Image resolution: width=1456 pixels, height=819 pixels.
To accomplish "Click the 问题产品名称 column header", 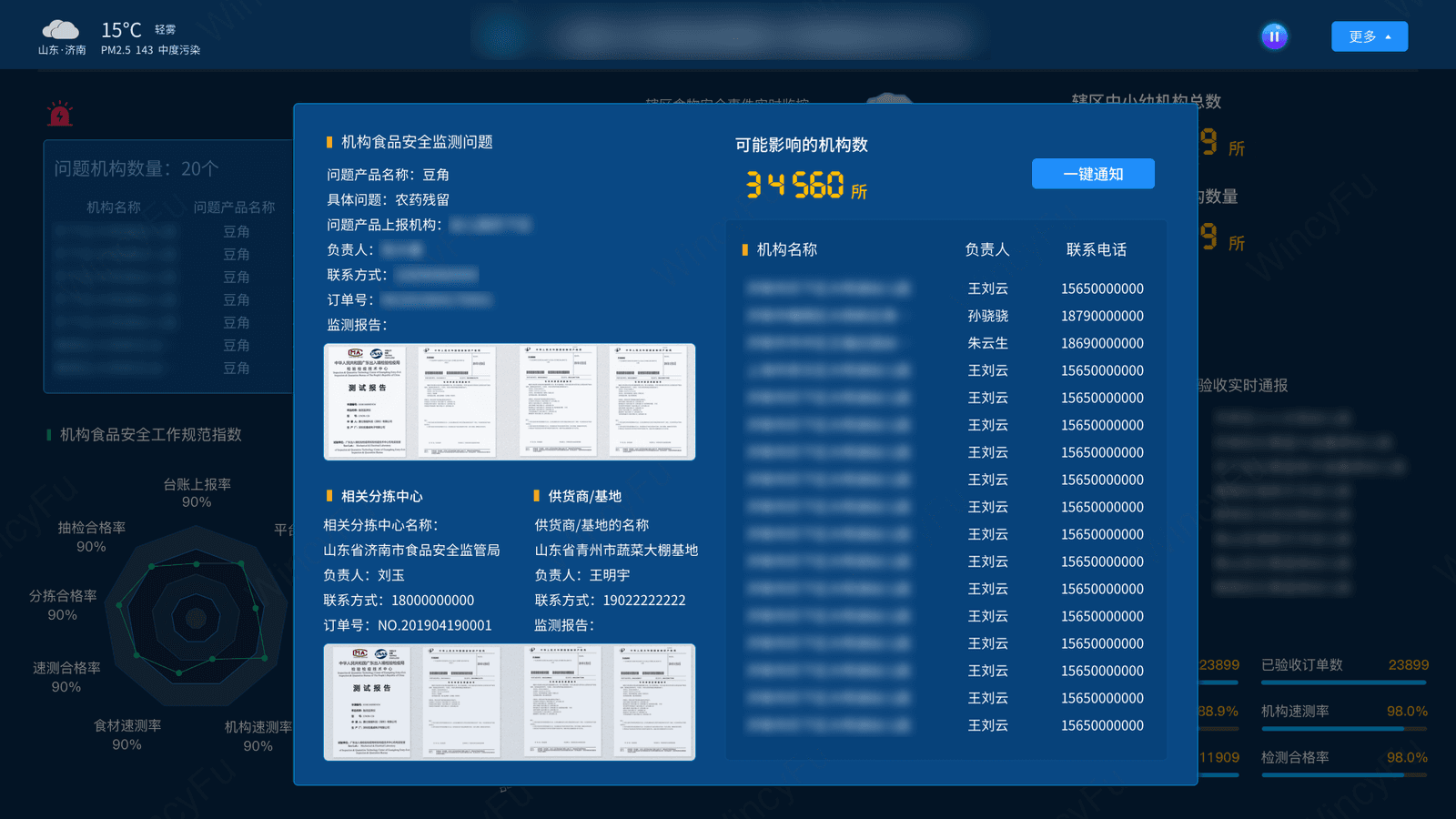I will 234,207.
